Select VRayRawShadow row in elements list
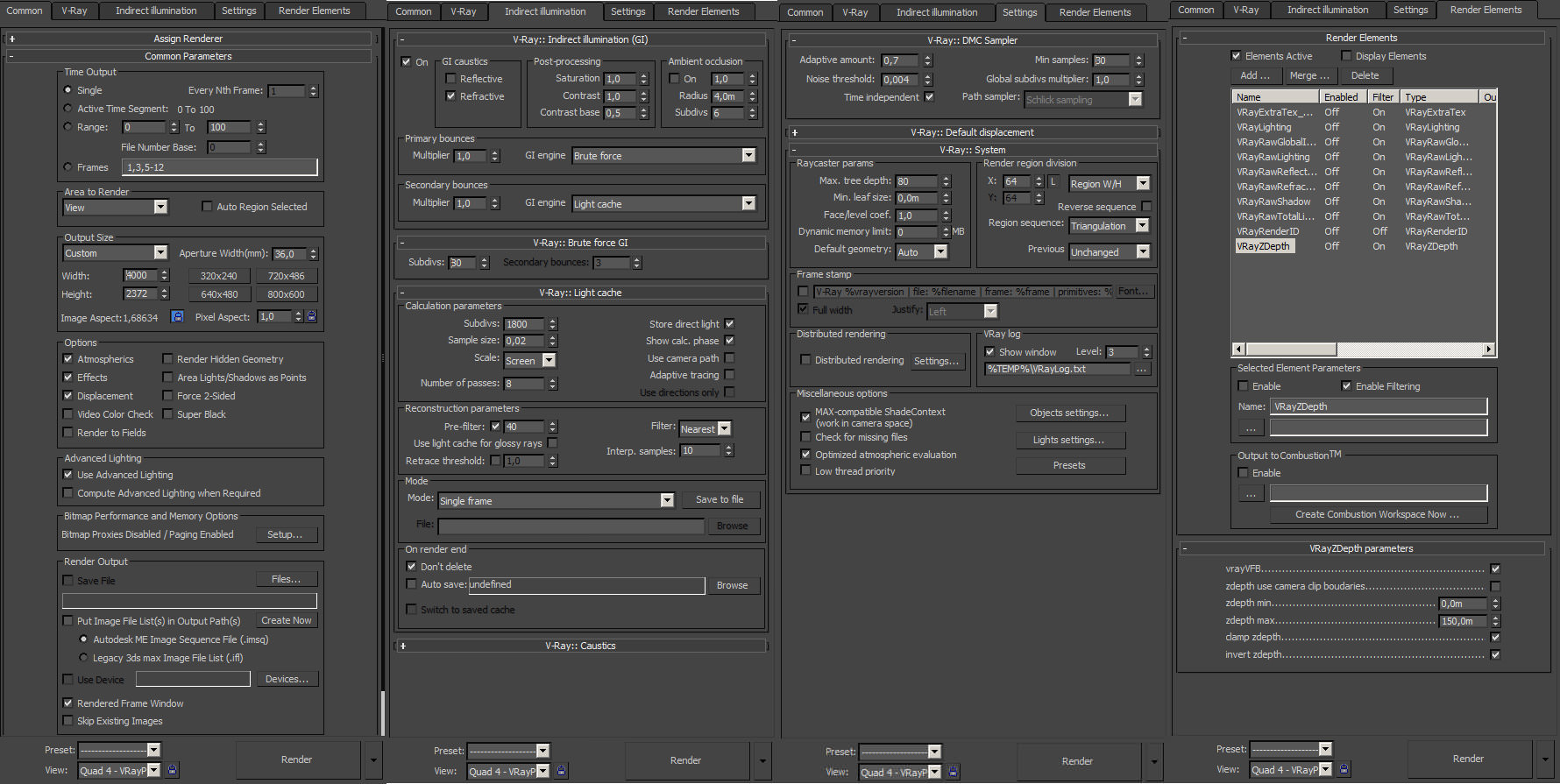 coord(1365,201)
